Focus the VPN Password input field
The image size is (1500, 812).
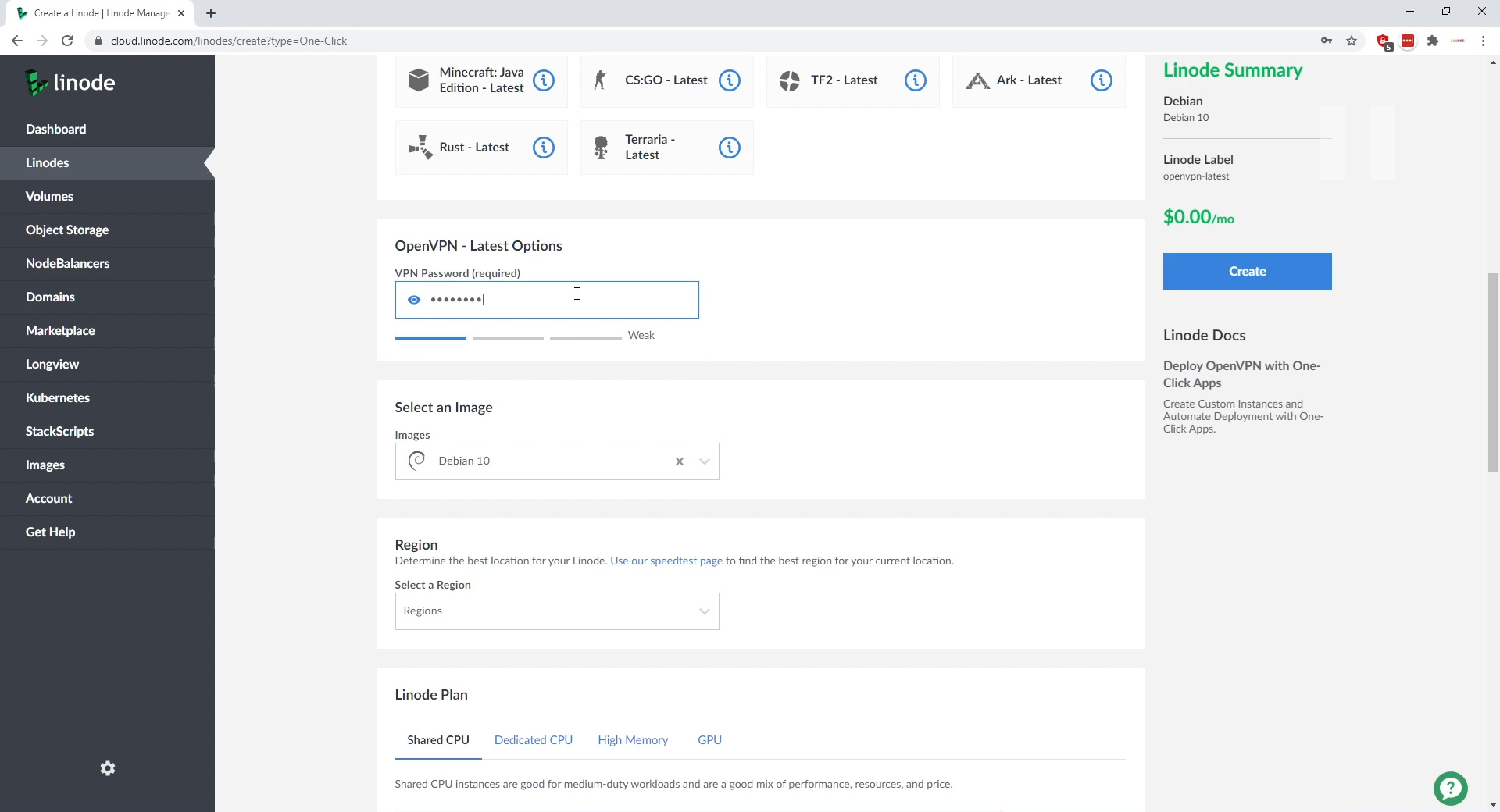pos(547,300)
